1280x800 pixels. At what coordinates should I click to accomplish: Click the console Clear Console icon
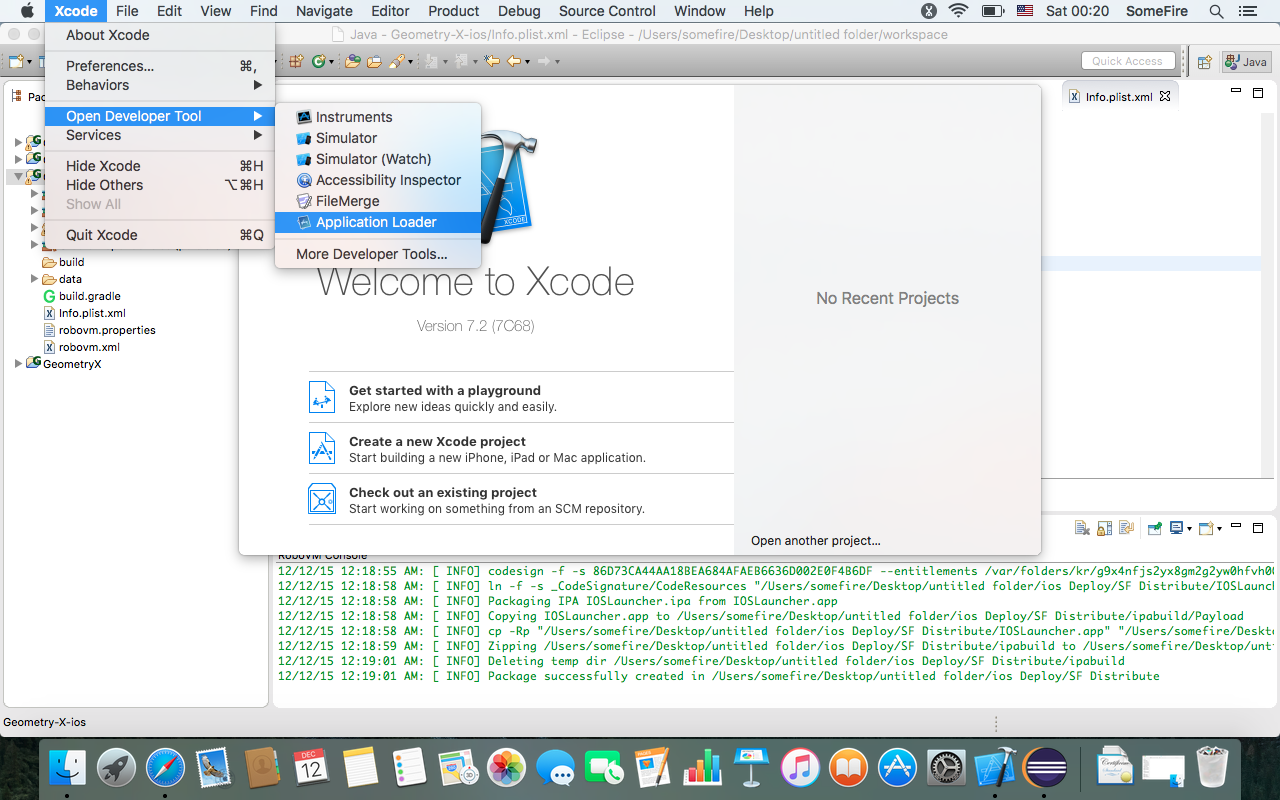(1082, 528)
